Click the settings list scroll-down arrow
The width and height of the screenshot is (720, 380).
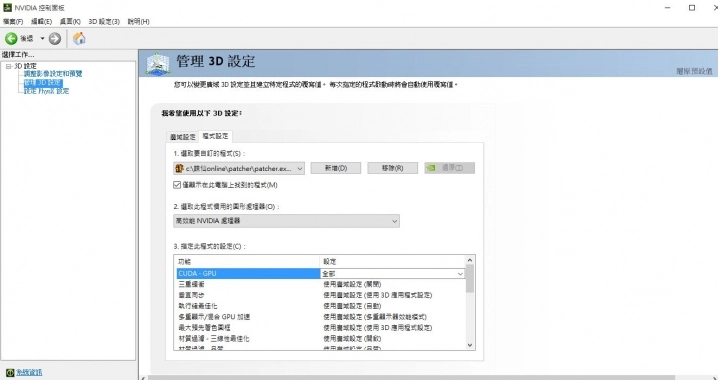tap(470, 345)
